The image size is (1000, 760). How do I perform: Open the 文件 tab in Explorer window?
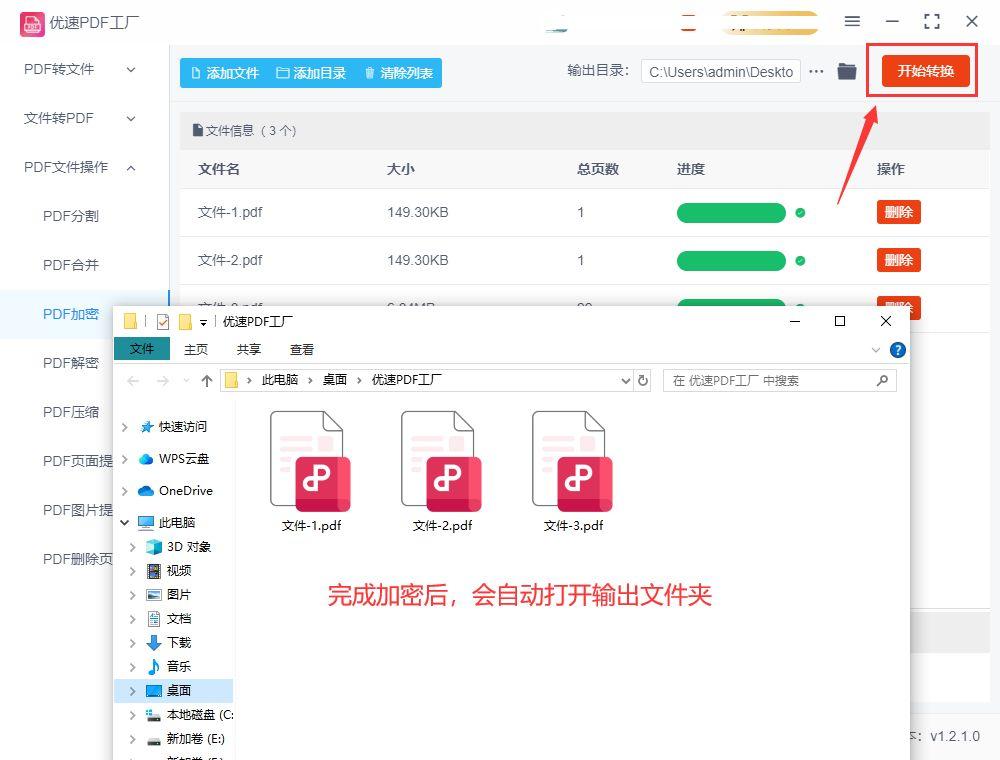[142, 349]
